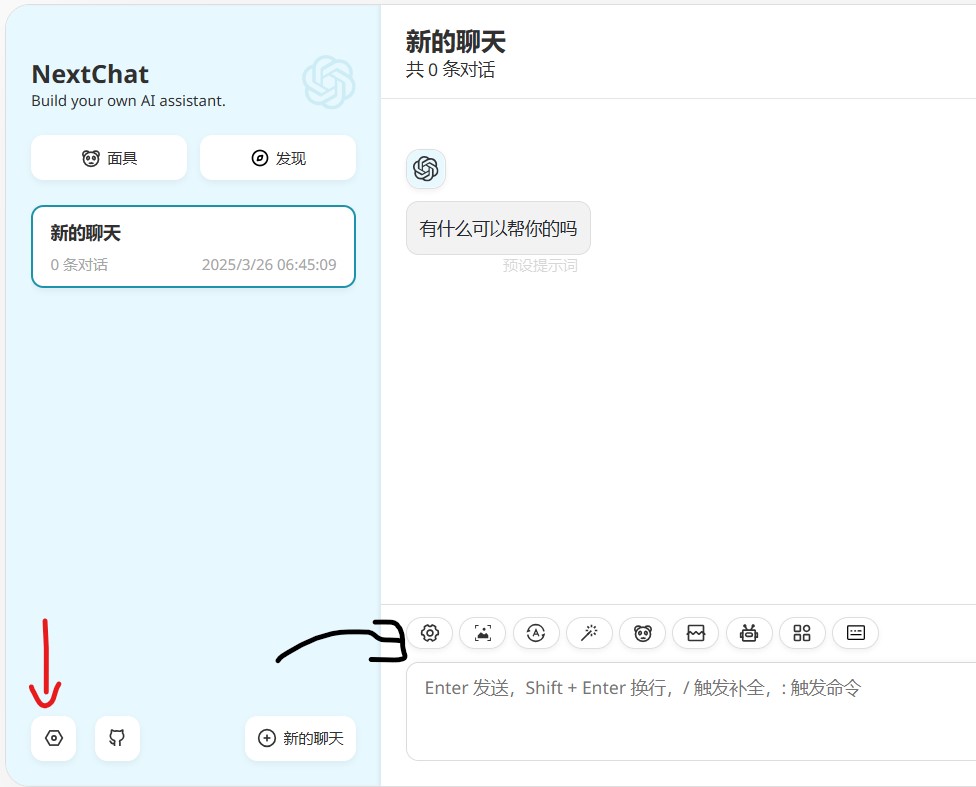Click the 0 条对话 count in chat card
Viewport: 976px width, 787px height.
pyautogui.click(x=79, y=265)
